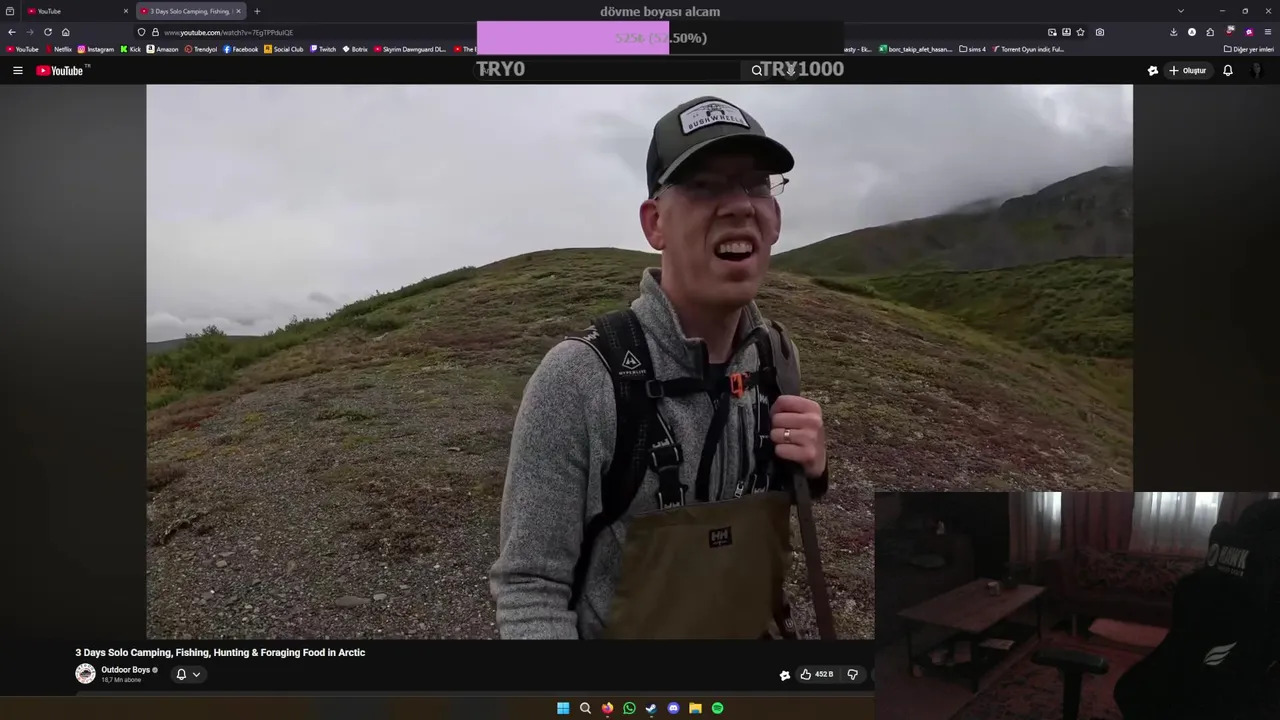Open Discord from the taskbar
Screen dimensions: 1280x720
(673, 708)
